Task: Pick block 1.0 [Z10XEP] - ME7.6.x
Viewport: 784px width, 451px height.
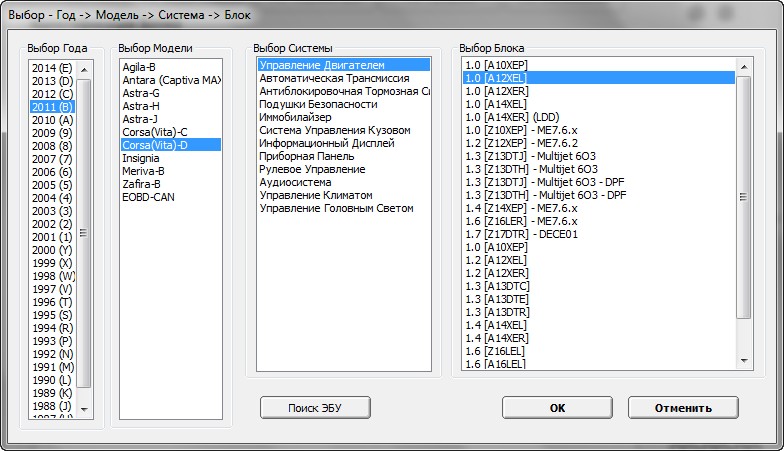Action: point(599,130)
